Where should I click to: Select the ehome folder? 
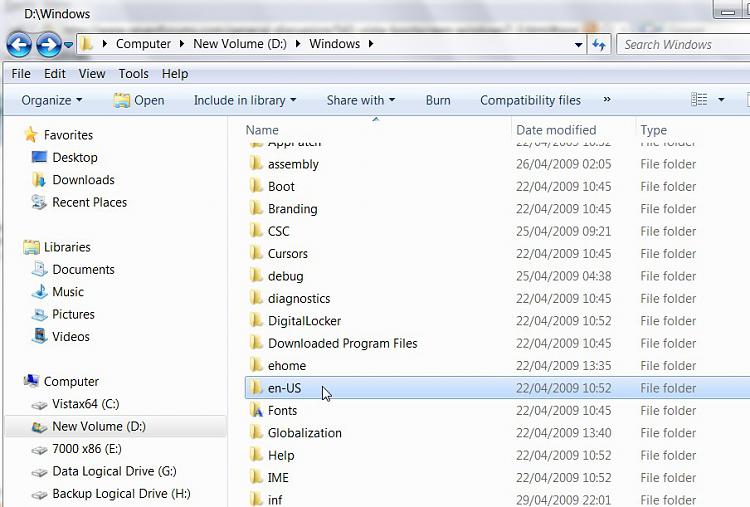click(x=287, y=365)
